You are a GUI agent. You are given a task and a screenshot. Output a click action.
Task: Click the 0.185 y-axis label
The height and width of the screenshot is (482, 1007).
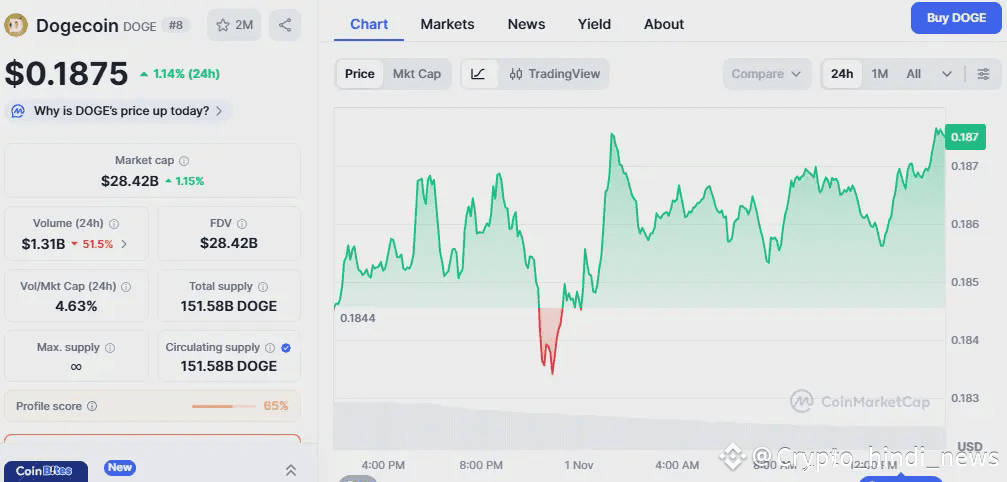pos(965,282)
